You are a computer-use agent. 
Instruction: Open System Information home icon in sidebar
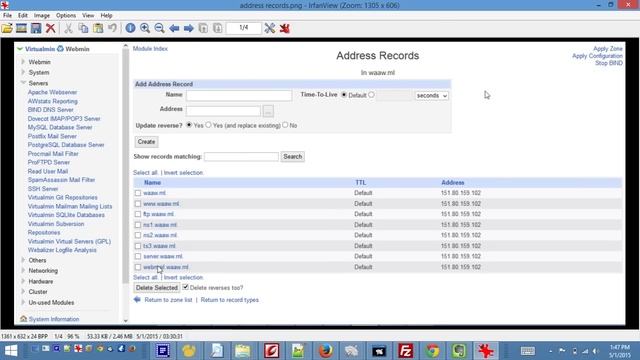[23, 319]
